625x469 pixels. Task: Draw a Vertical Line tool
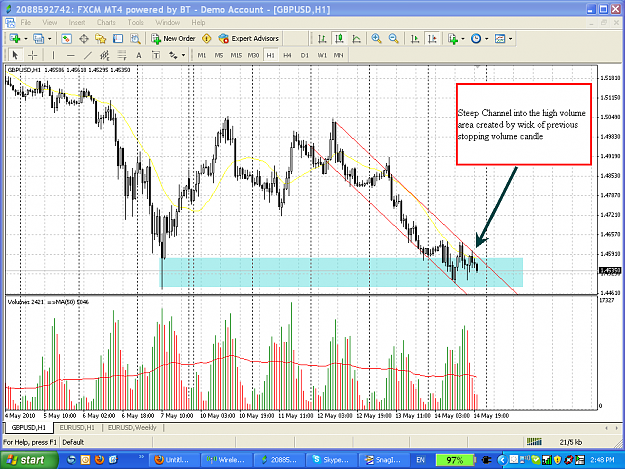tap(53, 55)
